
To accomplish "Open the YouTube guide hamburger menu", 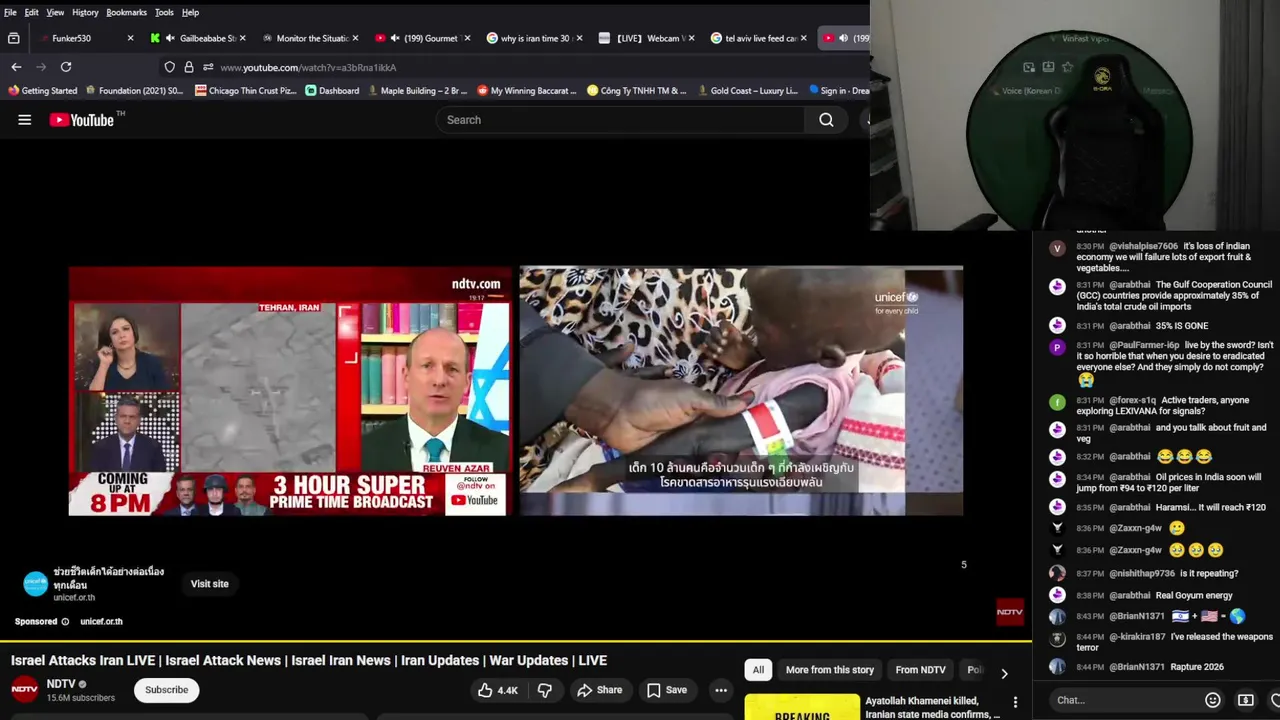I will coord(24,120).
